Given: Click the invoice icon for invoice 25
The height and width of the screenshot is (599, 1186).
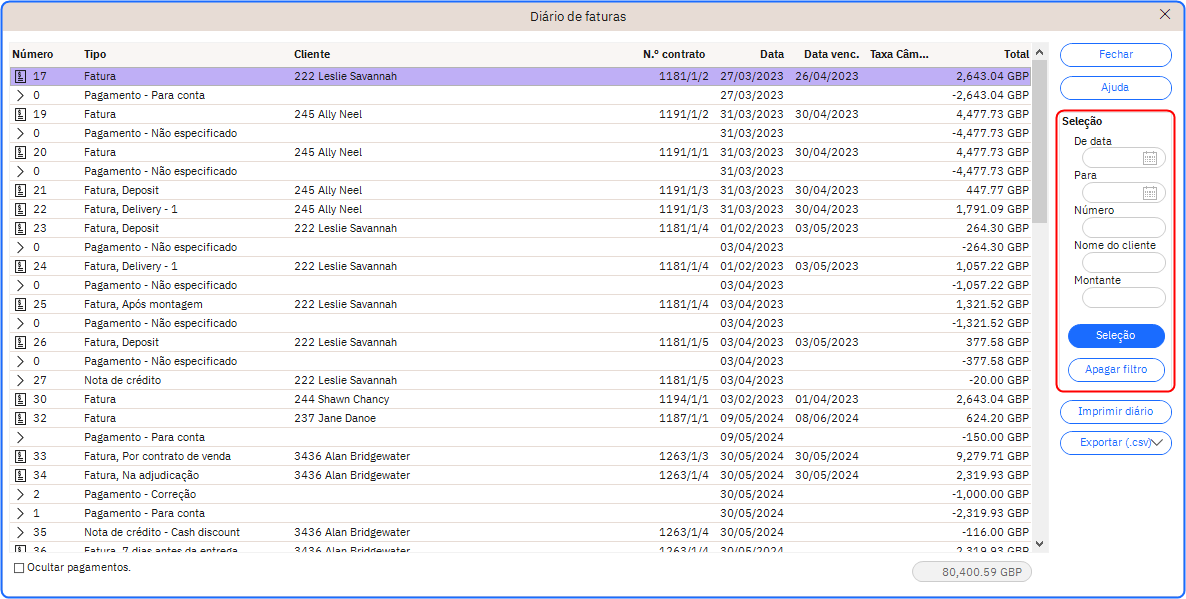Looking at the screenshot, I should coord(20,304).
